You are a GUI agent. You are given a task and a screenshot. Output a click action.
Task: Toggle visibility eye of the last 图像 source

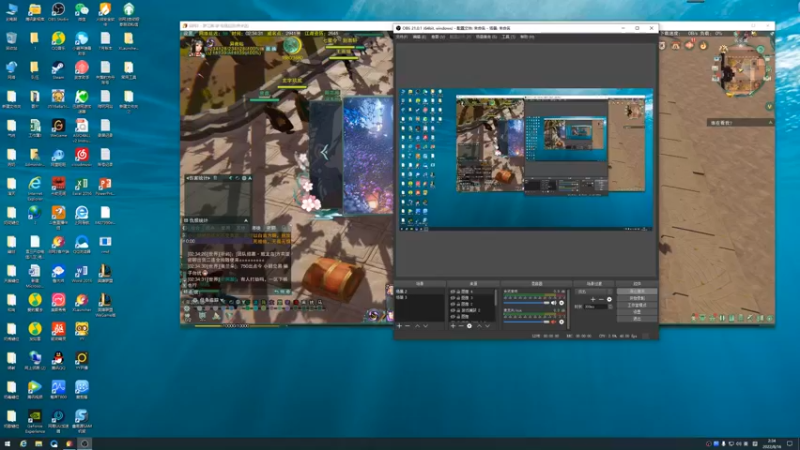coord(453,316)
